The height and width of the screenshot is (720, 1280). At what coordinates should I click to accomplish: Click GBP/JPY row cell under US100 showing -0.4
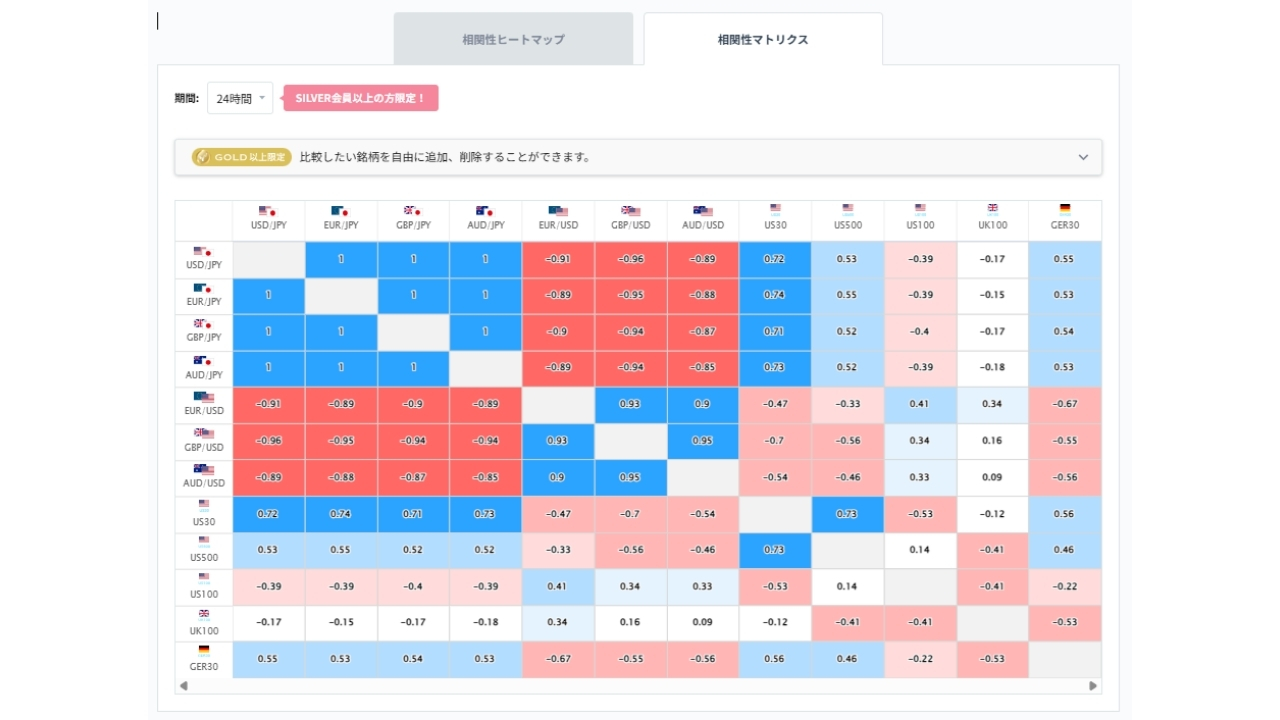coord(920,332)
